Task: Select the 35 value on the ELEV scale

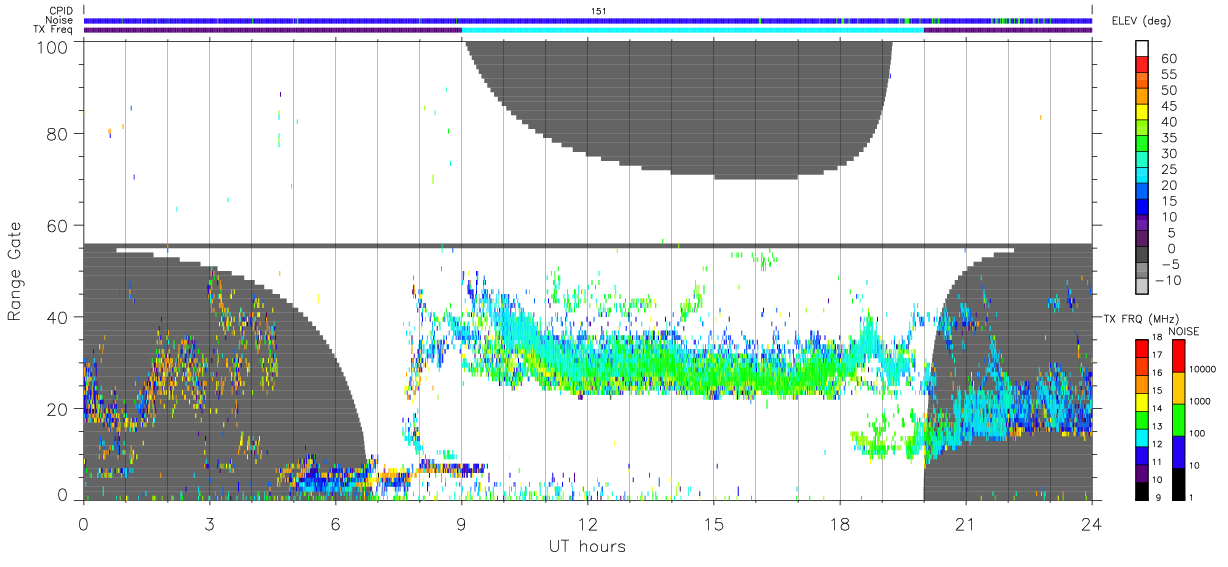Action: [x=1169, y=138]
